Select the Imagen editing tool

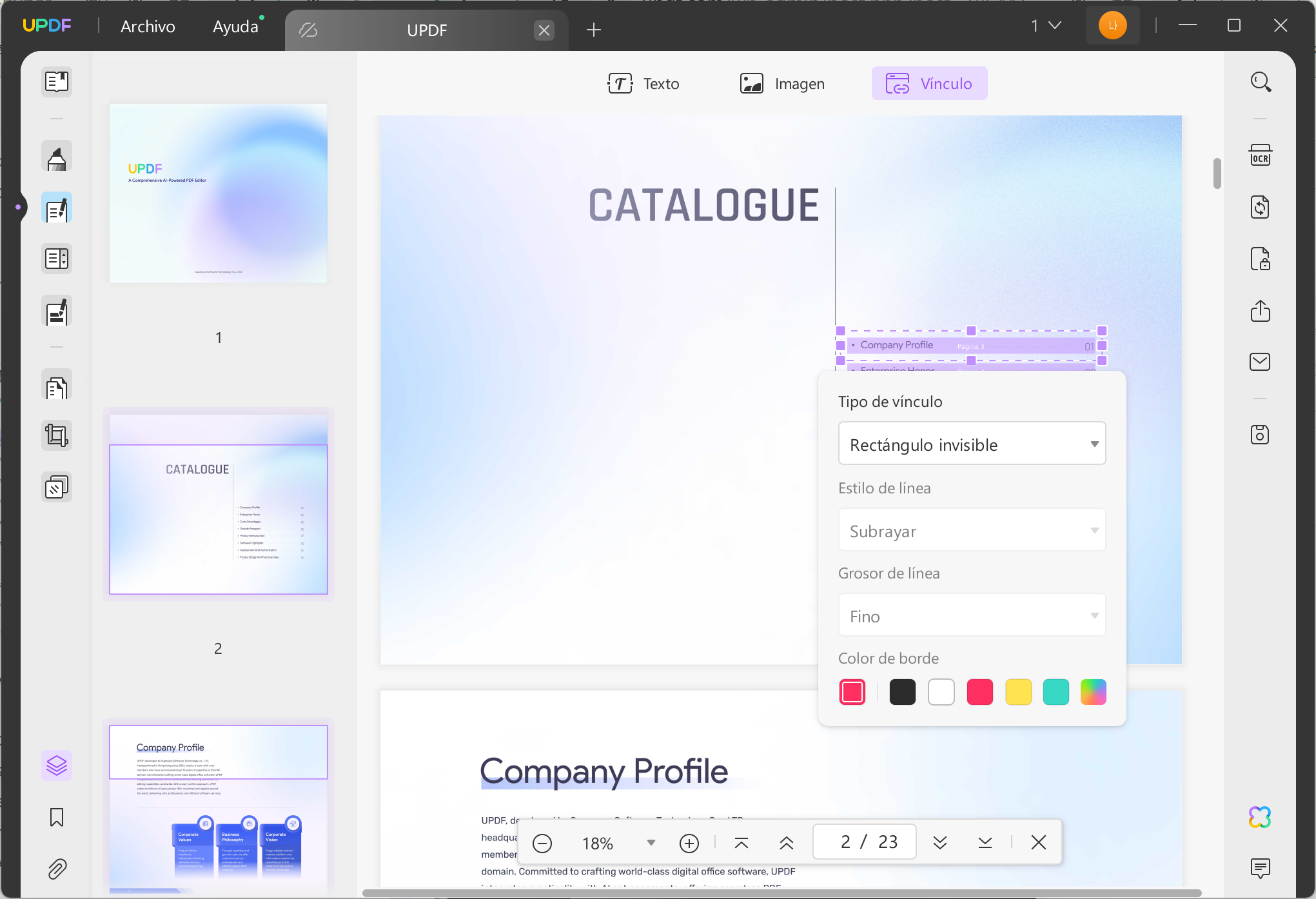click(x=782, y=83)
